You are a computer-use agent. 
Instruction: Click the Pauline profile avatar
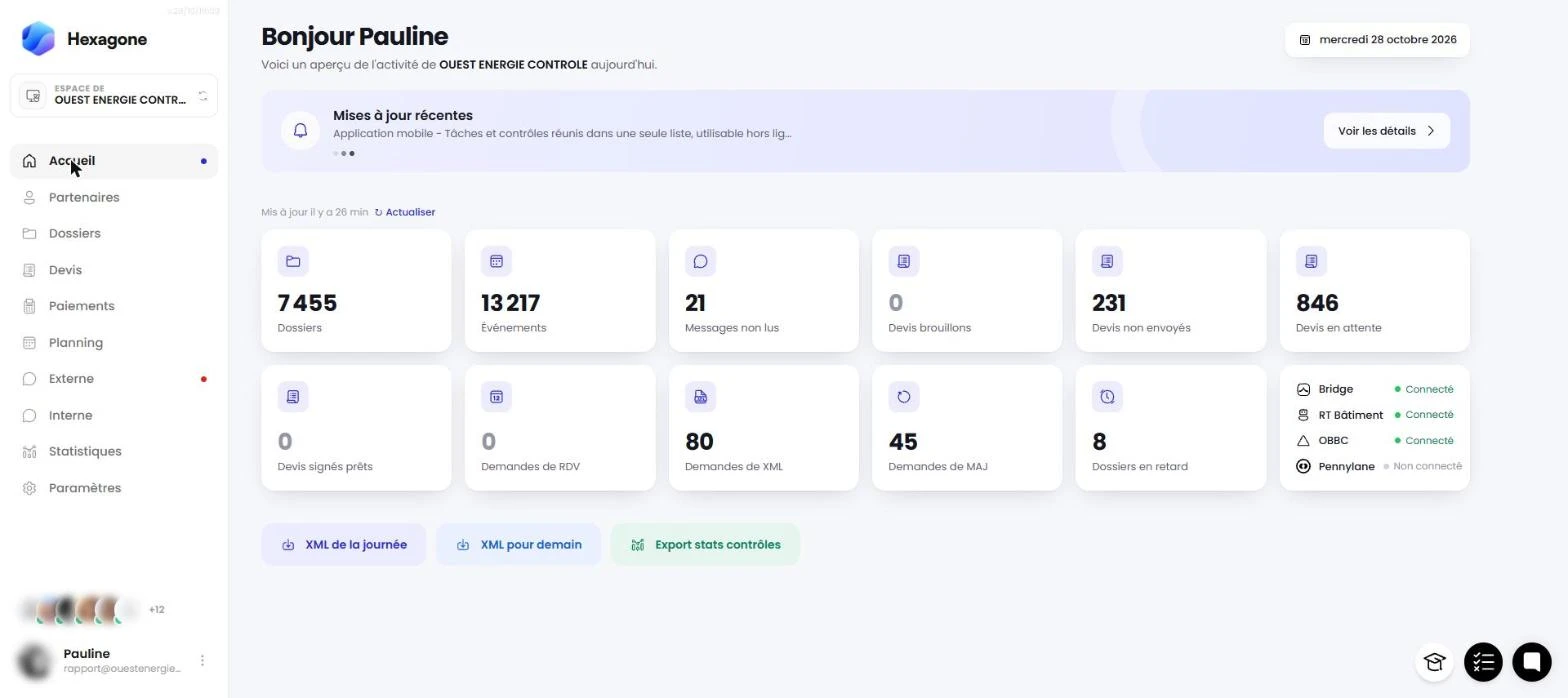(35, 661)
